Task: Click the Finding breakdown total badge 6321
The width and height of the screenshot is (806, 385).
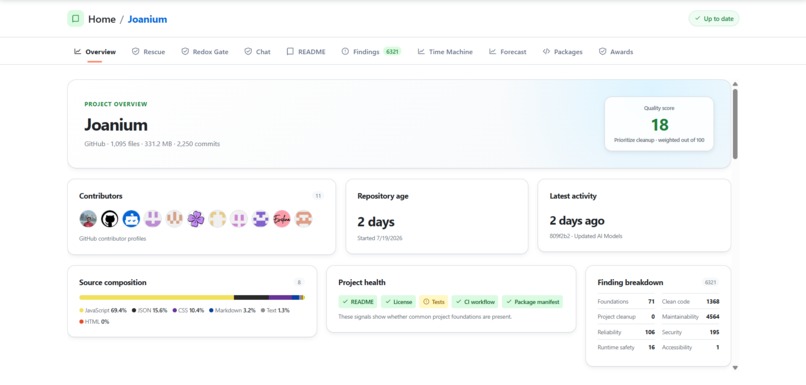Action: tap(710, 282)
